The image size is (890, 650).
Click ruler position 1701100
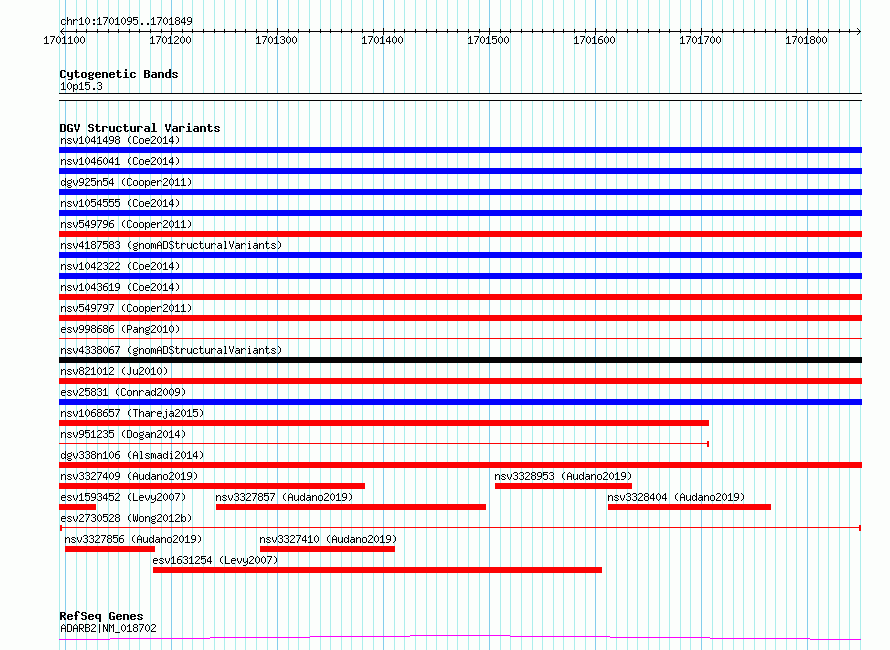pyautogui.click(x=65, y=41)
